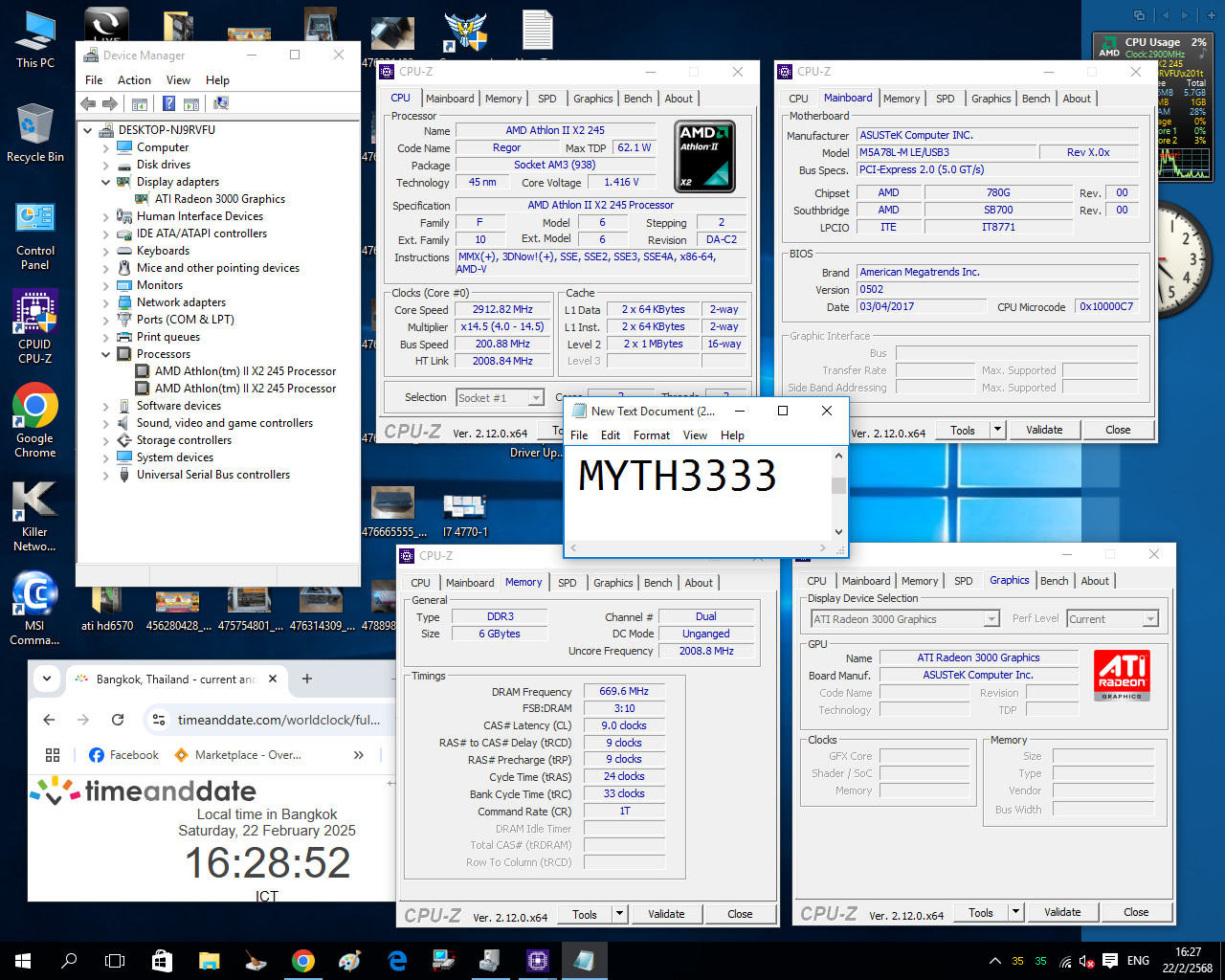The width and height of the screenshot is (1225, 980).
Task: Switch to Graphics tab in Memory CPU-Z window
Action: point(613,583)
